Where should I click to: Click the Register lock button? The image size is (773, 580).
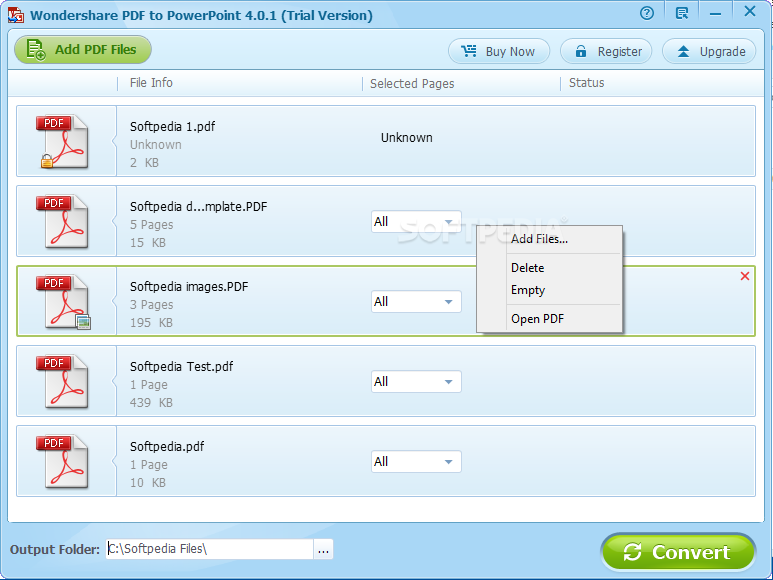pyautogui.click(x=606, y=51)
